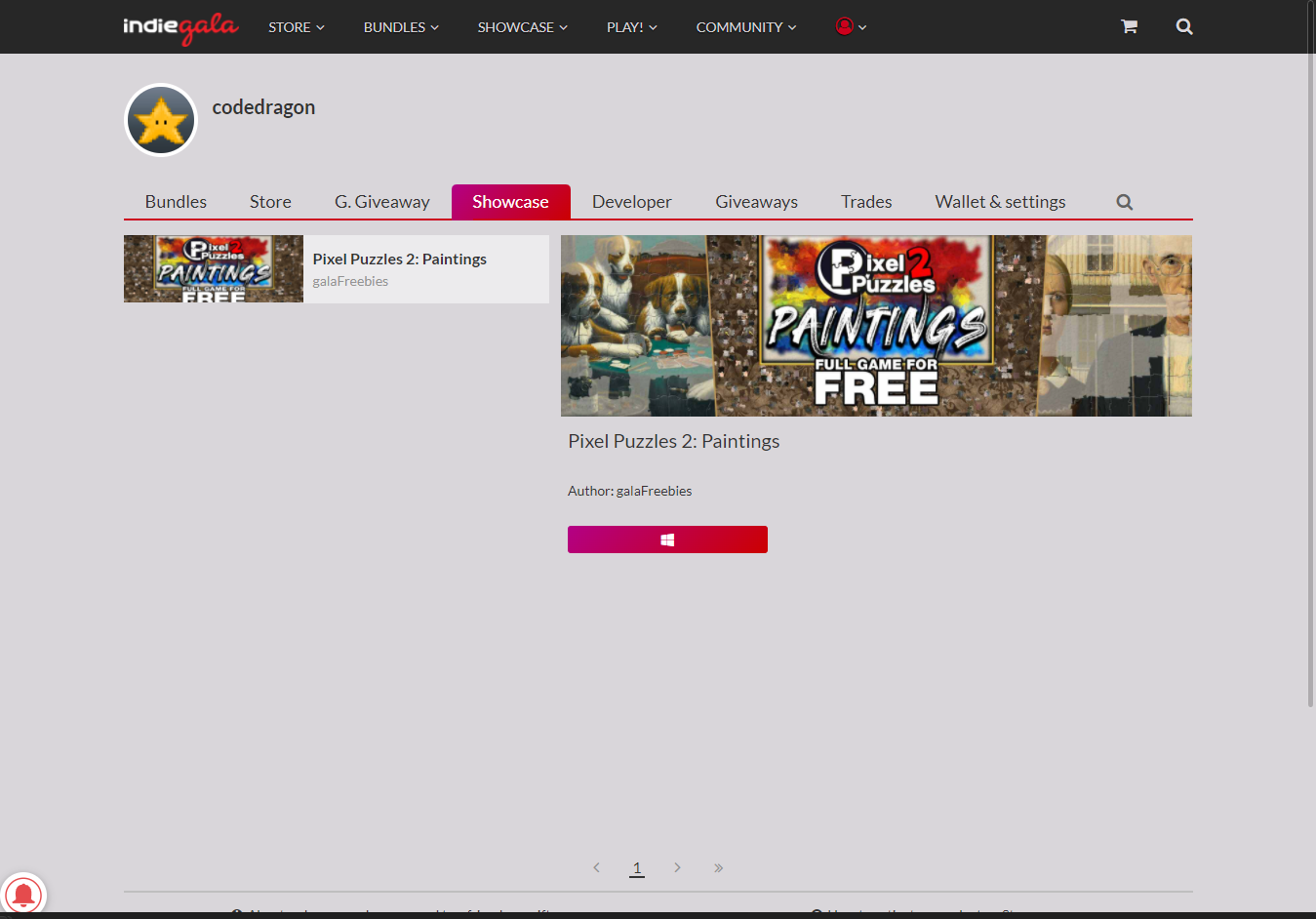Click the Pixel Puzzles 2 list thumbnail
Screen dimensions: 1316x919
[x=214, y=268]
